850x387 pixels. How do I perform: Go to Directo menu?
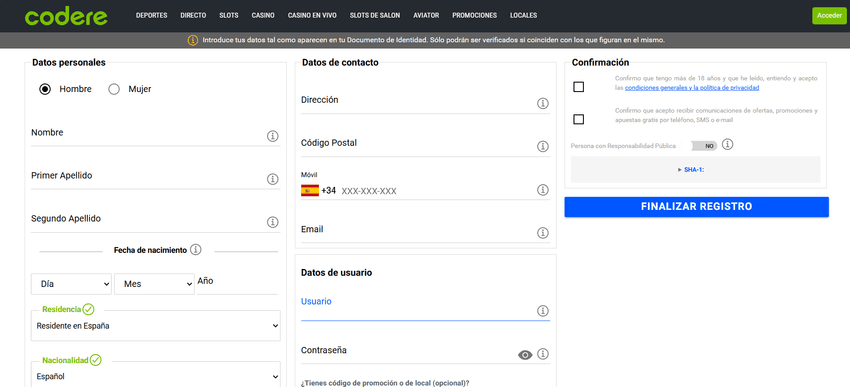[x=194, y=16]
